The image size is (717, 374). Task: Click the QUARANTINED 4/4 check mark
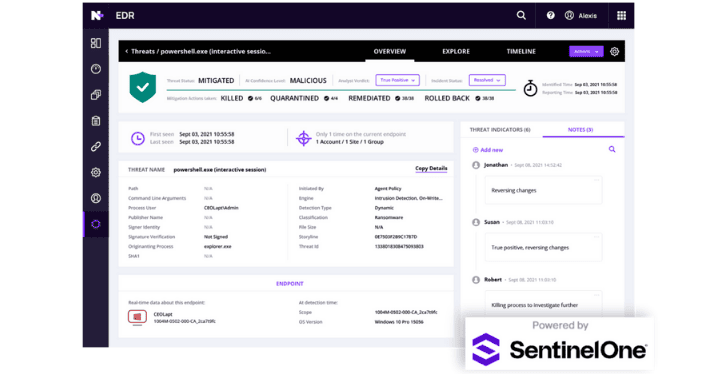pos(326,98)
